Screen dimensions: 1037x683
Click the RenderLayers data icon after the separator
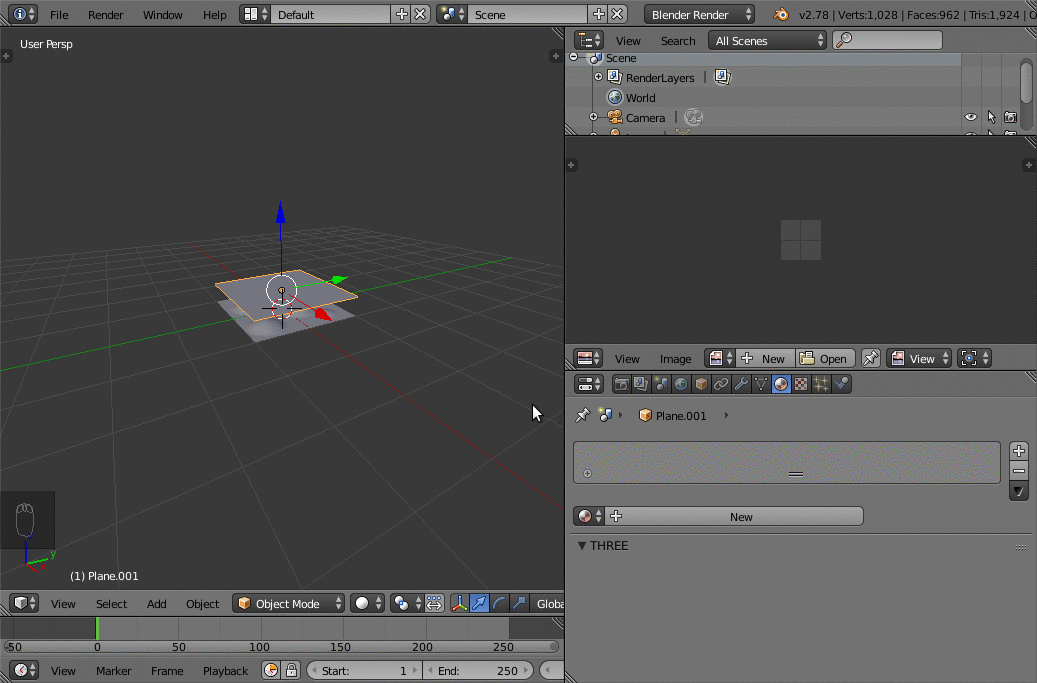[x=722, y=77]
